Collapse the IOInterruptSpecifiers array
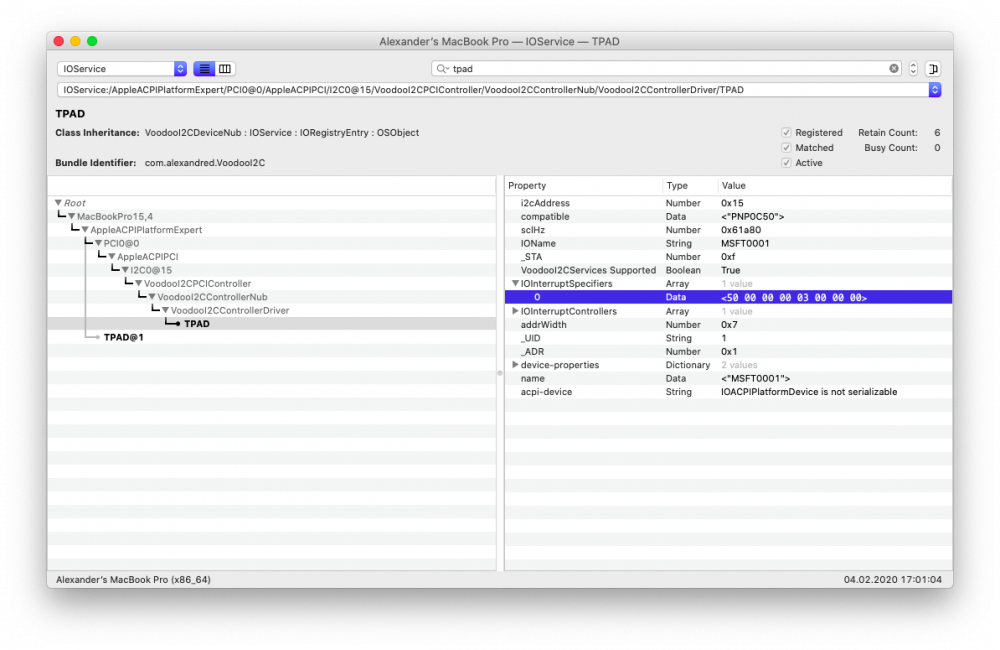This screenshot has width=1000, height=650. coord(515,283)
